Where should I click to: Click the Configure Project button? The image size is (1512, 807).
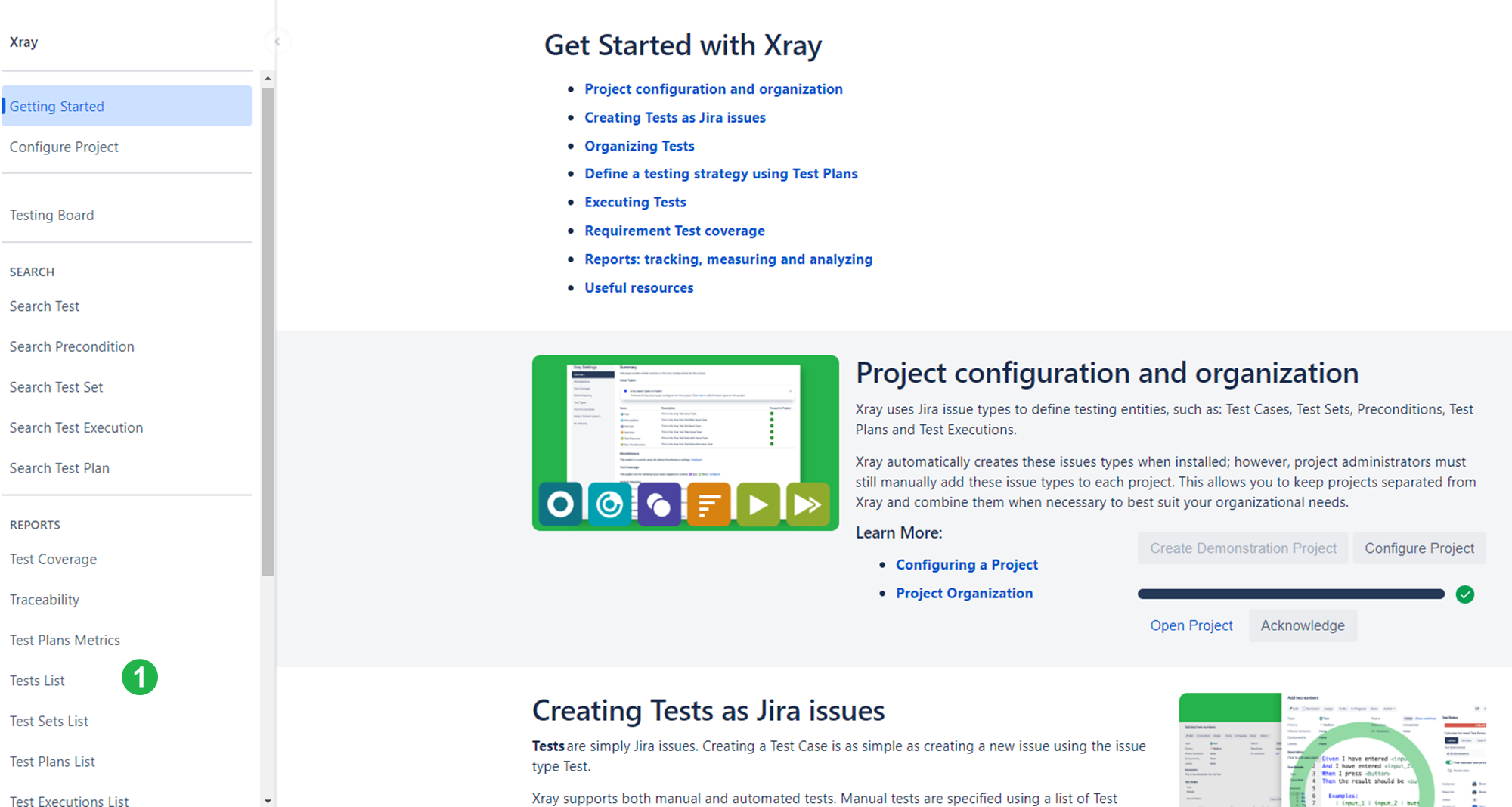click(x=1419, y=548)
